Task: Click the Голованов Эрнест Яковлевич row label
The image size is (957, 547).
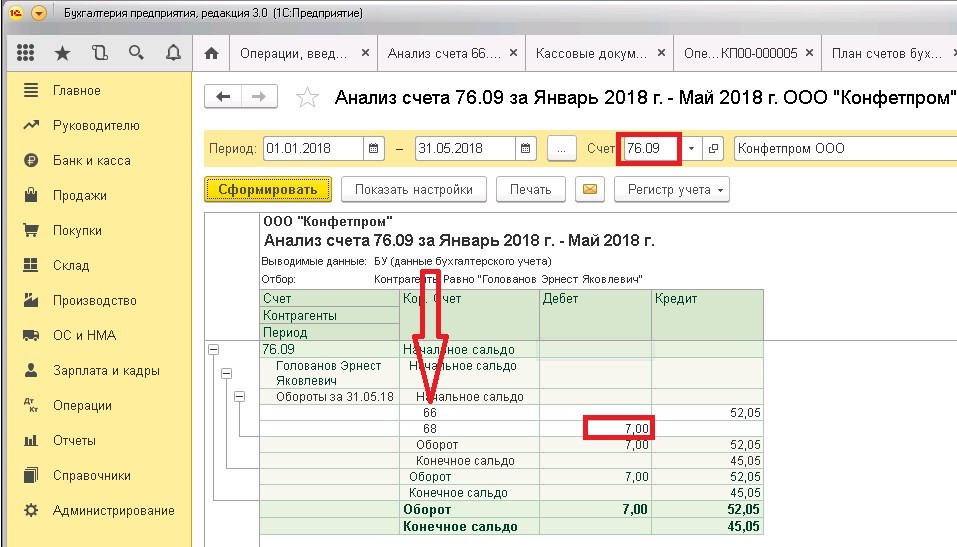Action: click(x=329, y=373)
